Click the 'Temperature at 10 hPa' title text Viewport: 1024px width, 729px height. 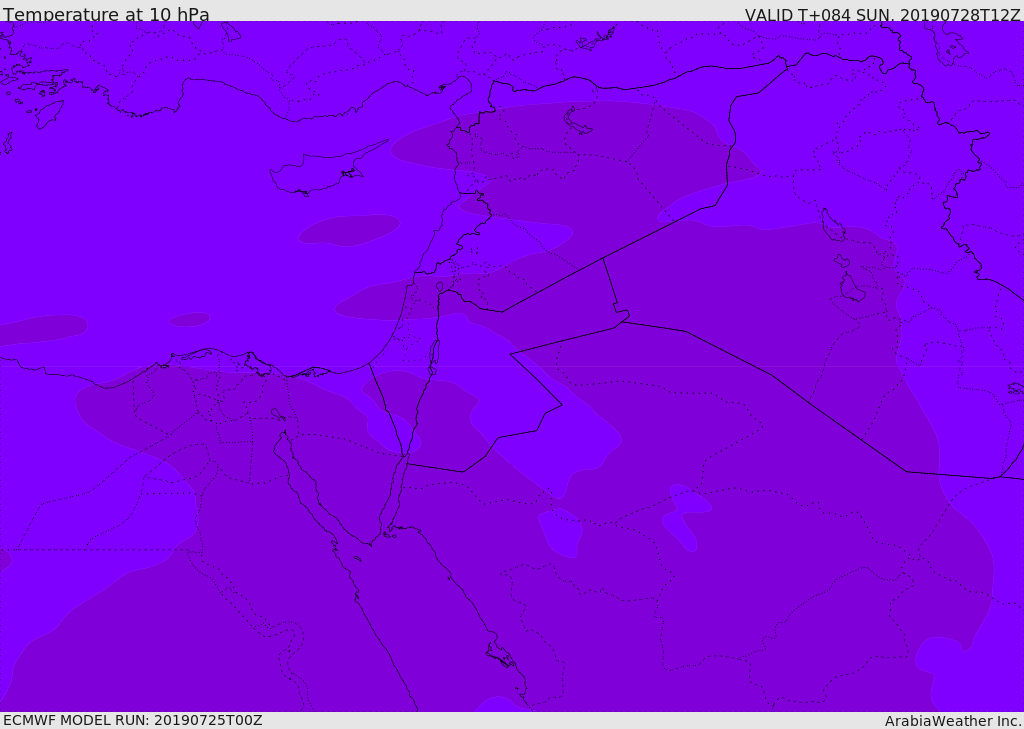pyautogui.click(x=106, y=14)
